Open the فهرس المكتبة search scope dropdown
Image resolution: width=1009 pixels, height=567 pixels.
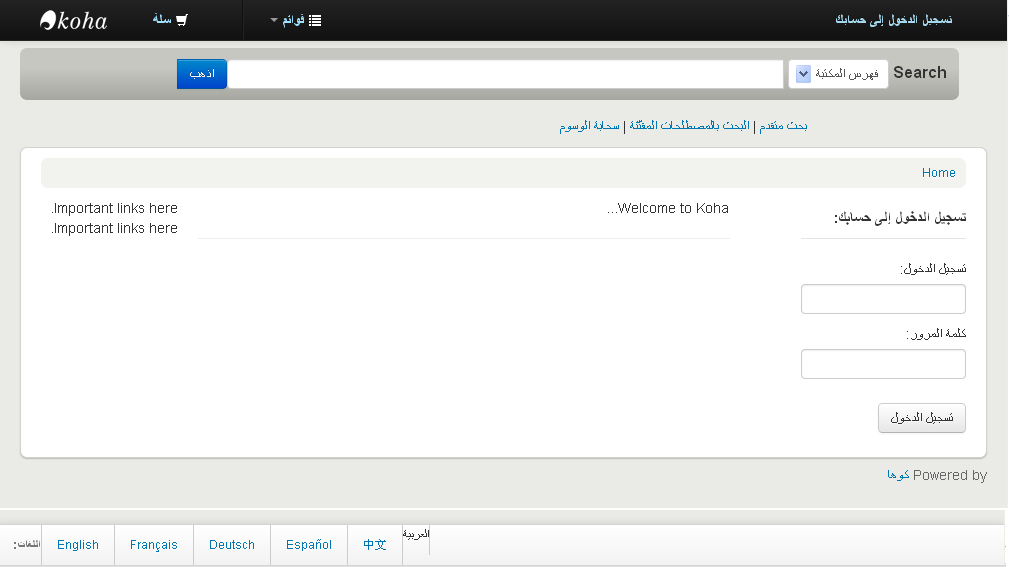point(838,74)
